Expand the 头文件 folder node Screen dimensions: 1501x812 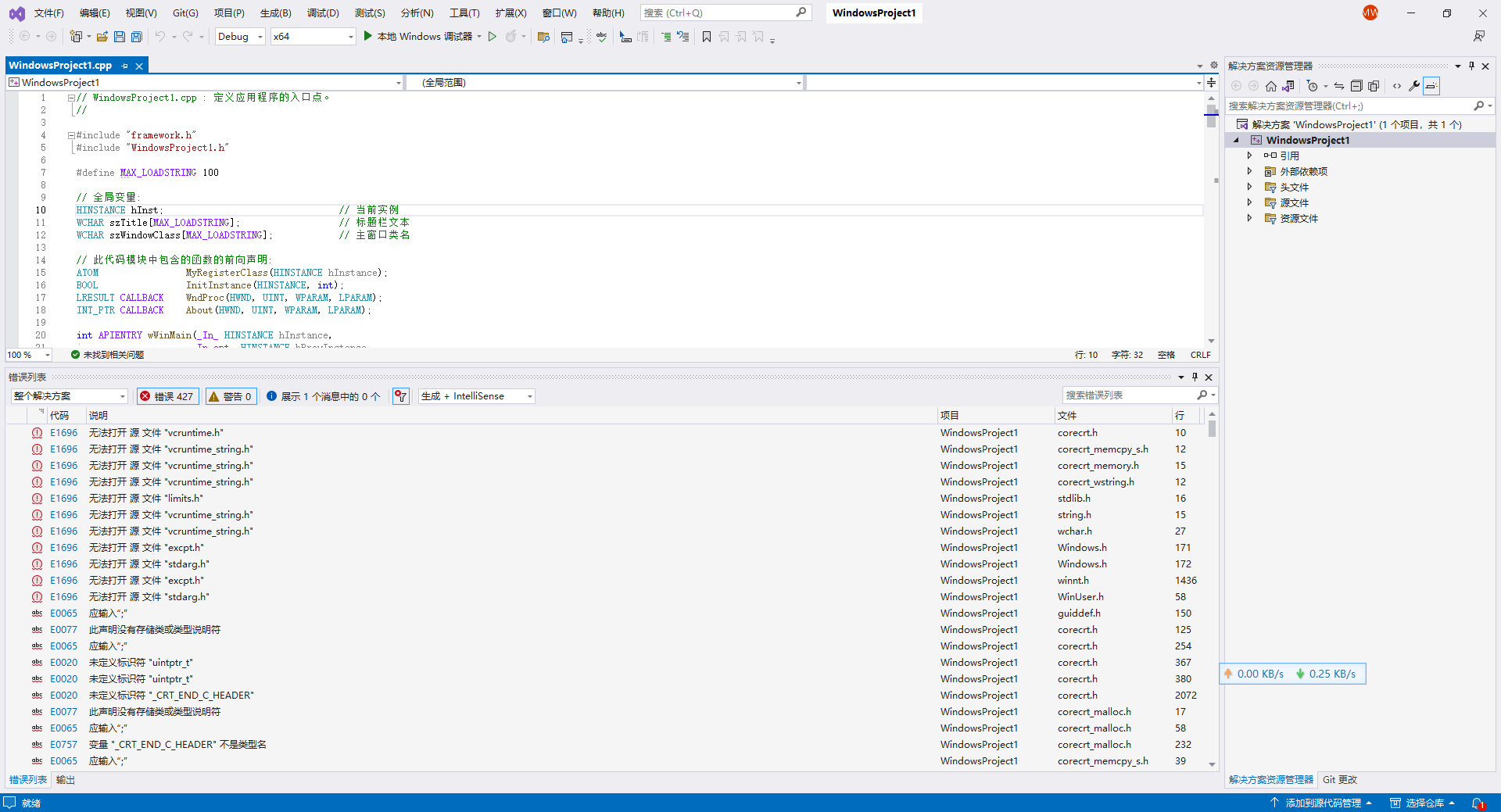[1249, 187]
